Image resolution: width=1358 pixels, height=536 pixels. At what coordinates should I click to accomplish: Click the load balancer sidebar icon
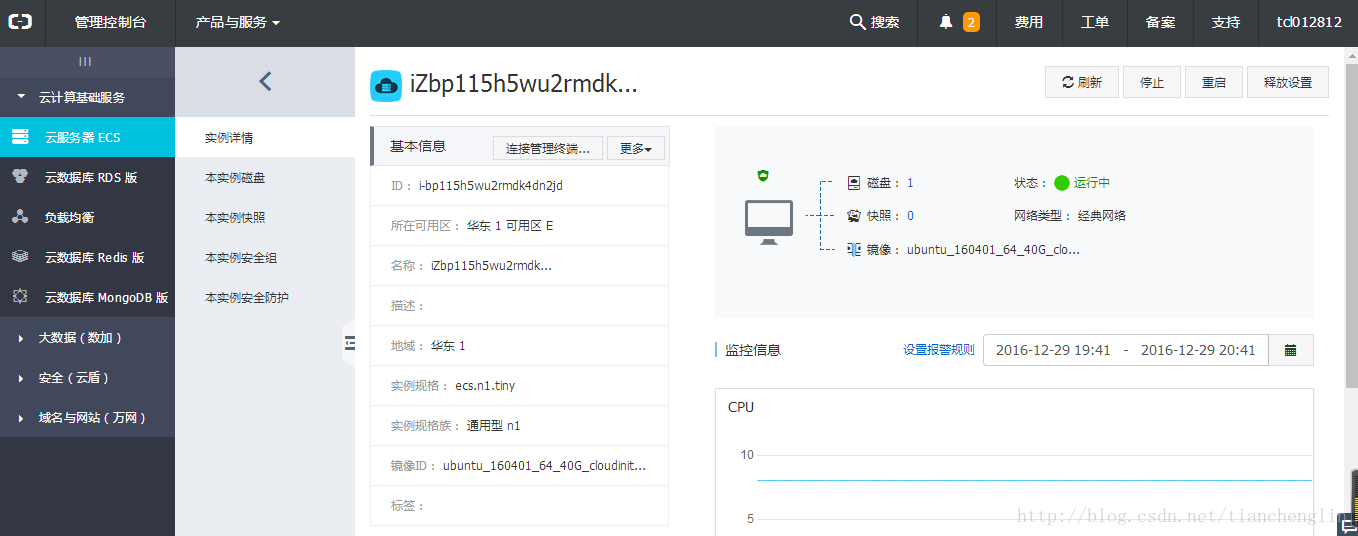point(20,217)
